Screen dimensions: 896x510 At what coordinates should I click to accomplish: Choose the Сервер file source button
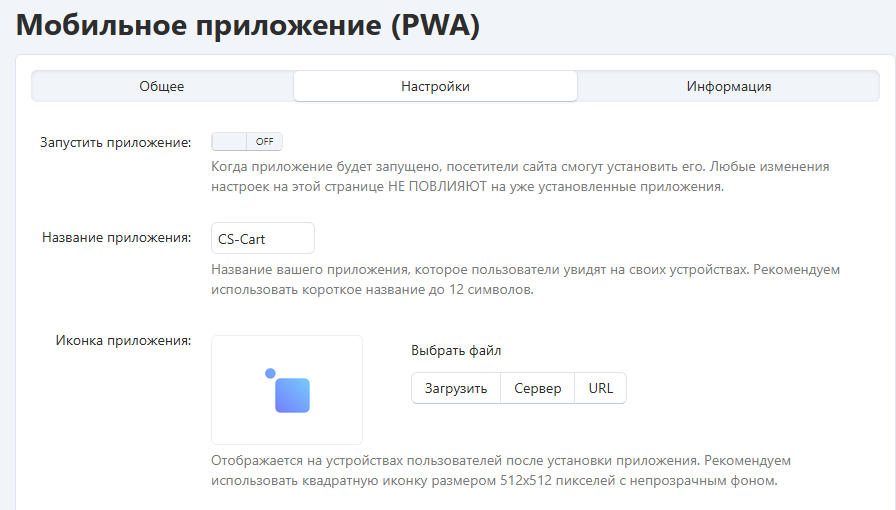coord(538,388)
